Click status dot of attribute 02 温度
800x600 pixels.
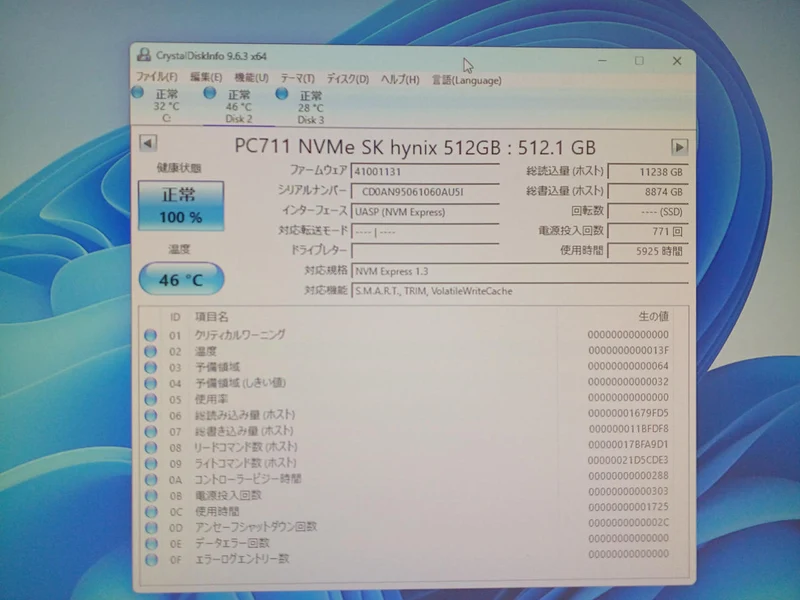[x=150, y=351]
